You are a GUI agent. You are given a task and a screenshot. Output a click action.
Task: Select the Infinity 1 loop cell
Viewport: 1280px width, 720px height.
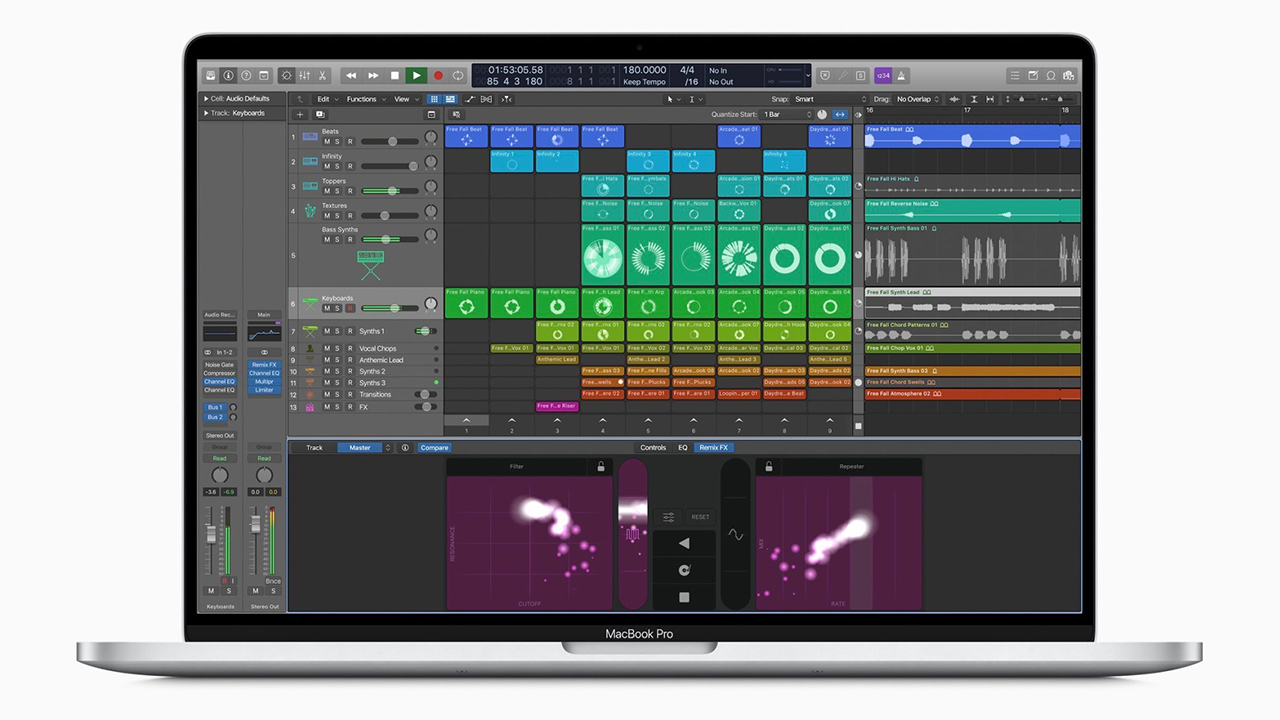click(x=512, y=161)
